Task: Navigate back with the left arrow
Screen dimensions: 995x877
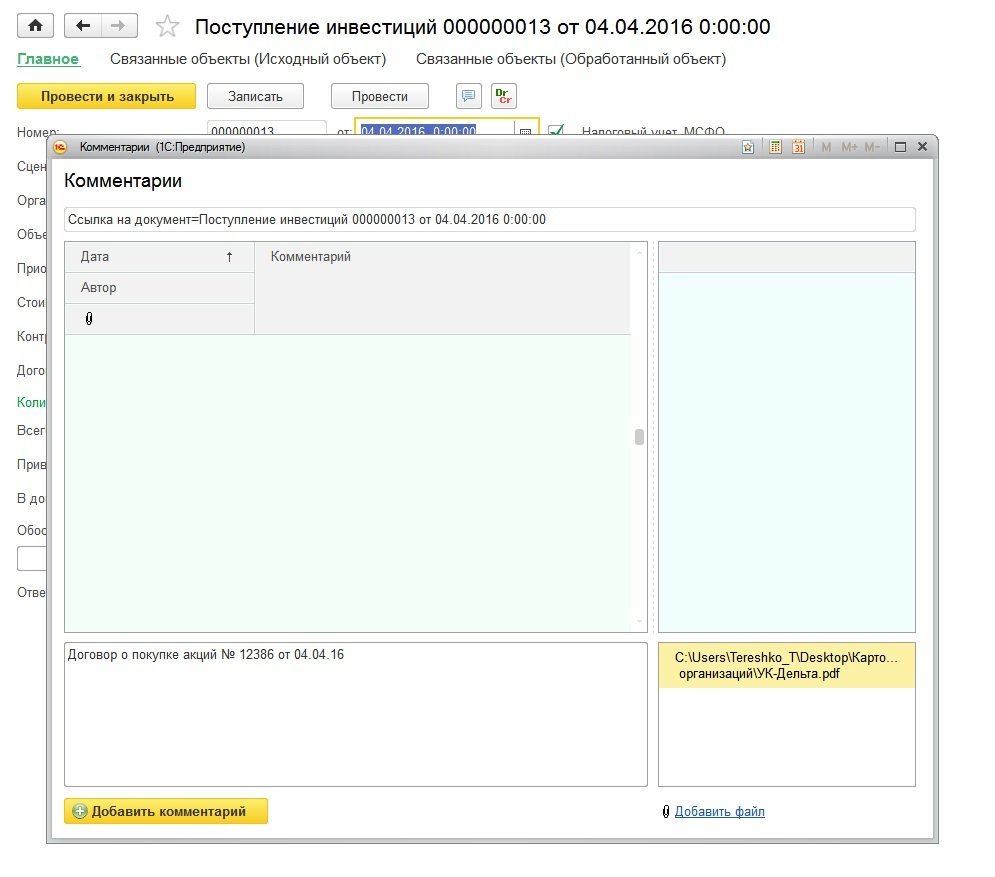Action: [x=83, y=26]
